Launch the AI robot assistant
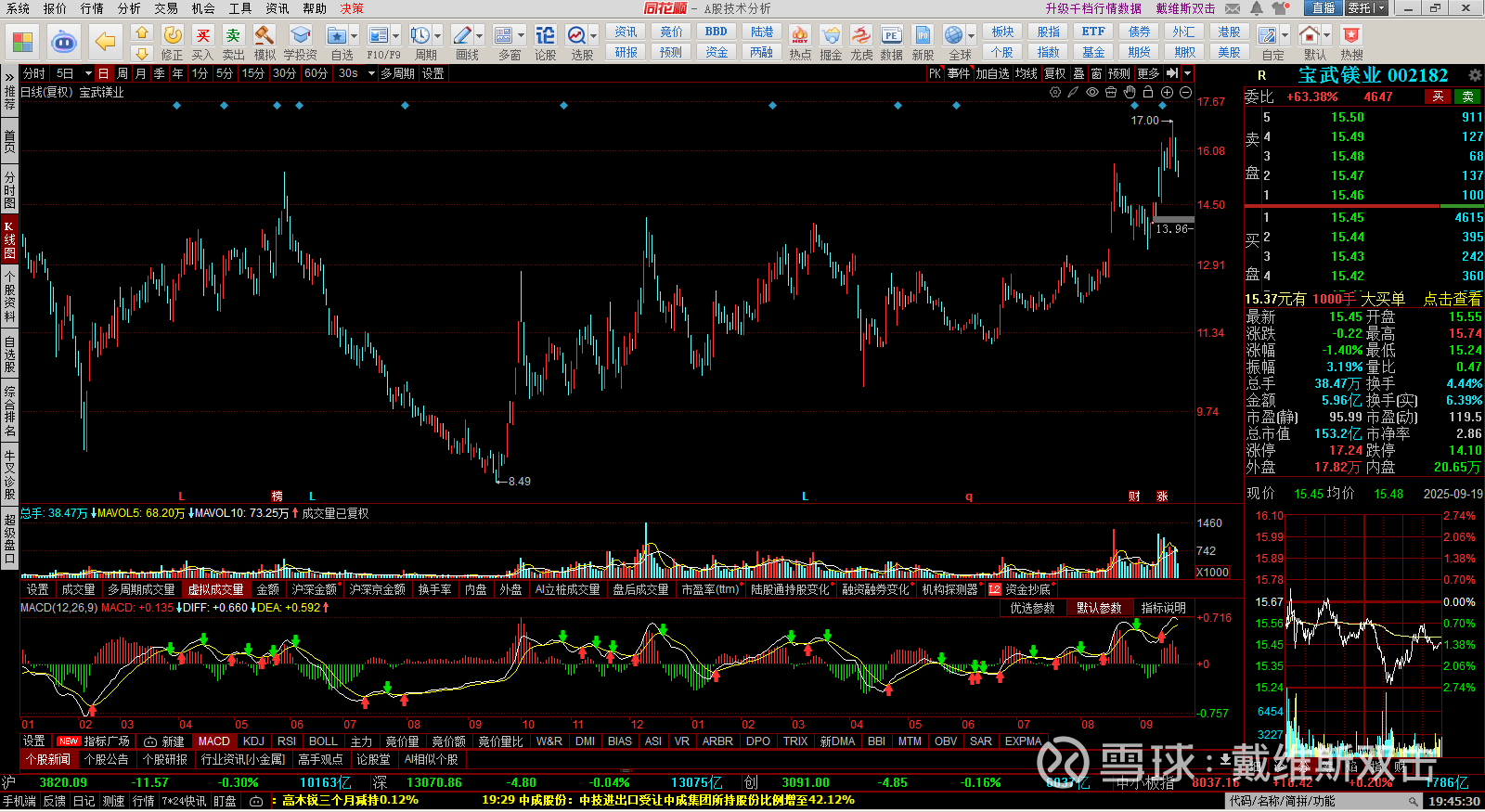This screenshot has width=1485, height=812. pos(63,42)
